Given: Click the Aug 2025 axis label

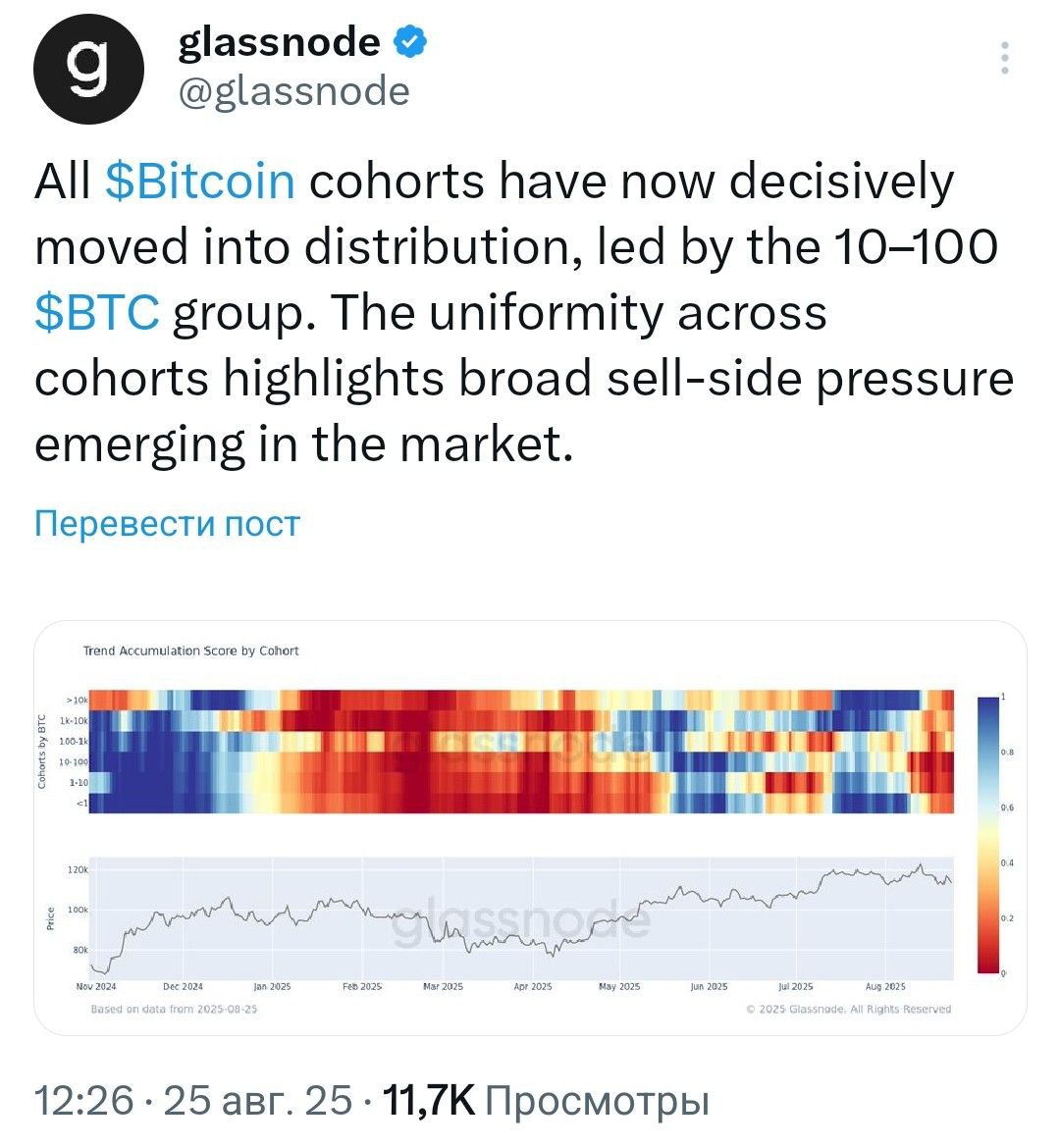Looking at the screenshot, I should tap(885, 987).
